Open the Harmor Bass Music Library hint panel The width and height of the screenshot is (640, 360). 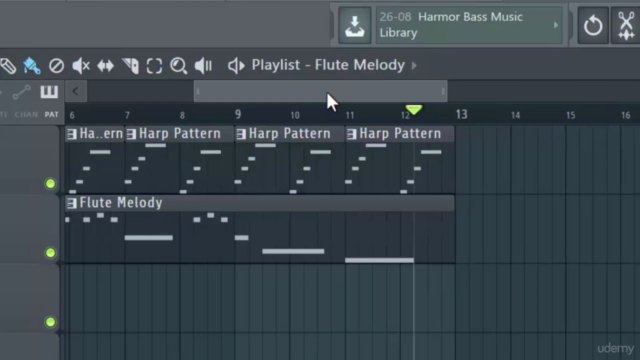469,25
